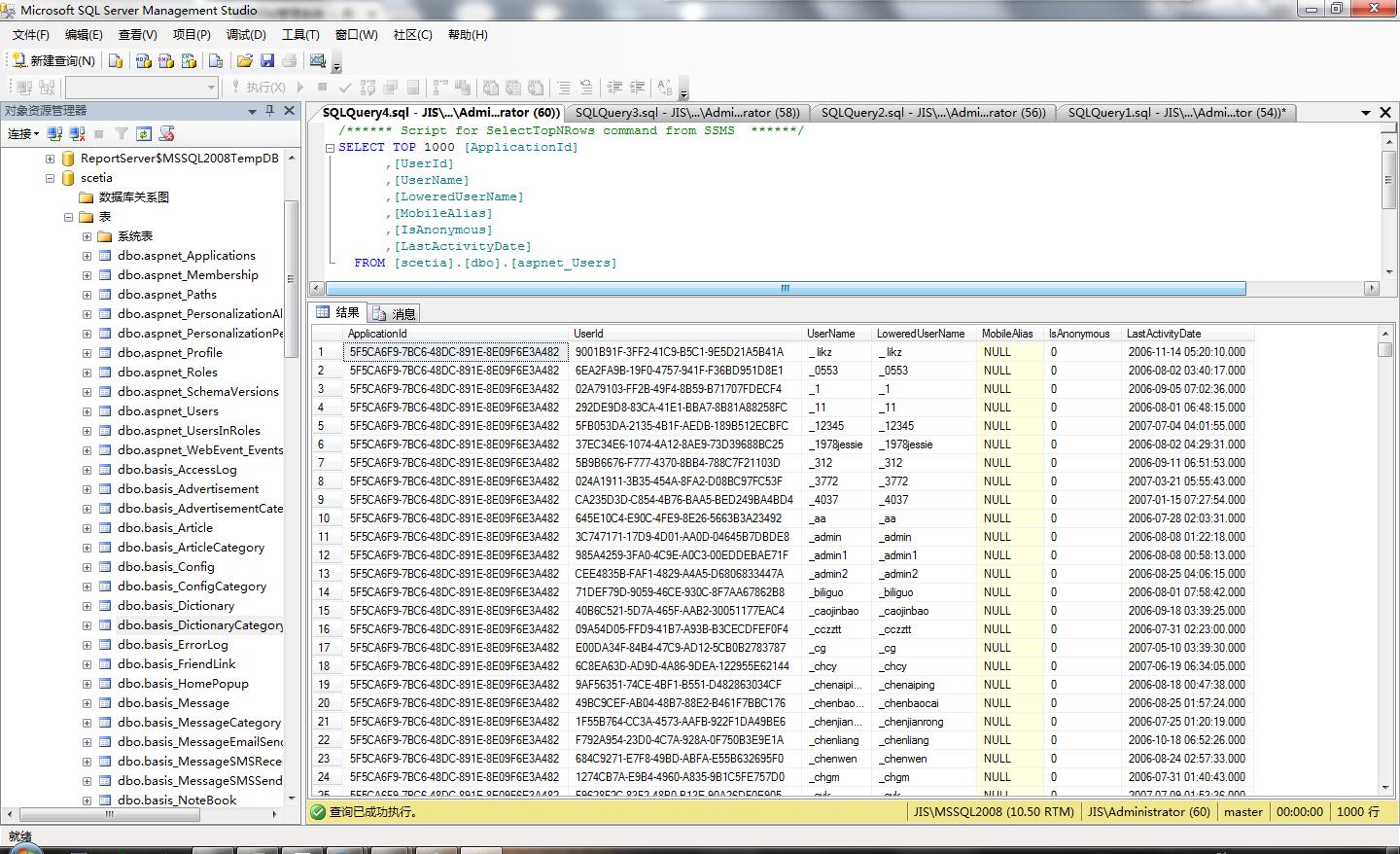Expand the 系统表 folder
The height and width of the screenshot is (854, 1400).
(x=87, y=236)
